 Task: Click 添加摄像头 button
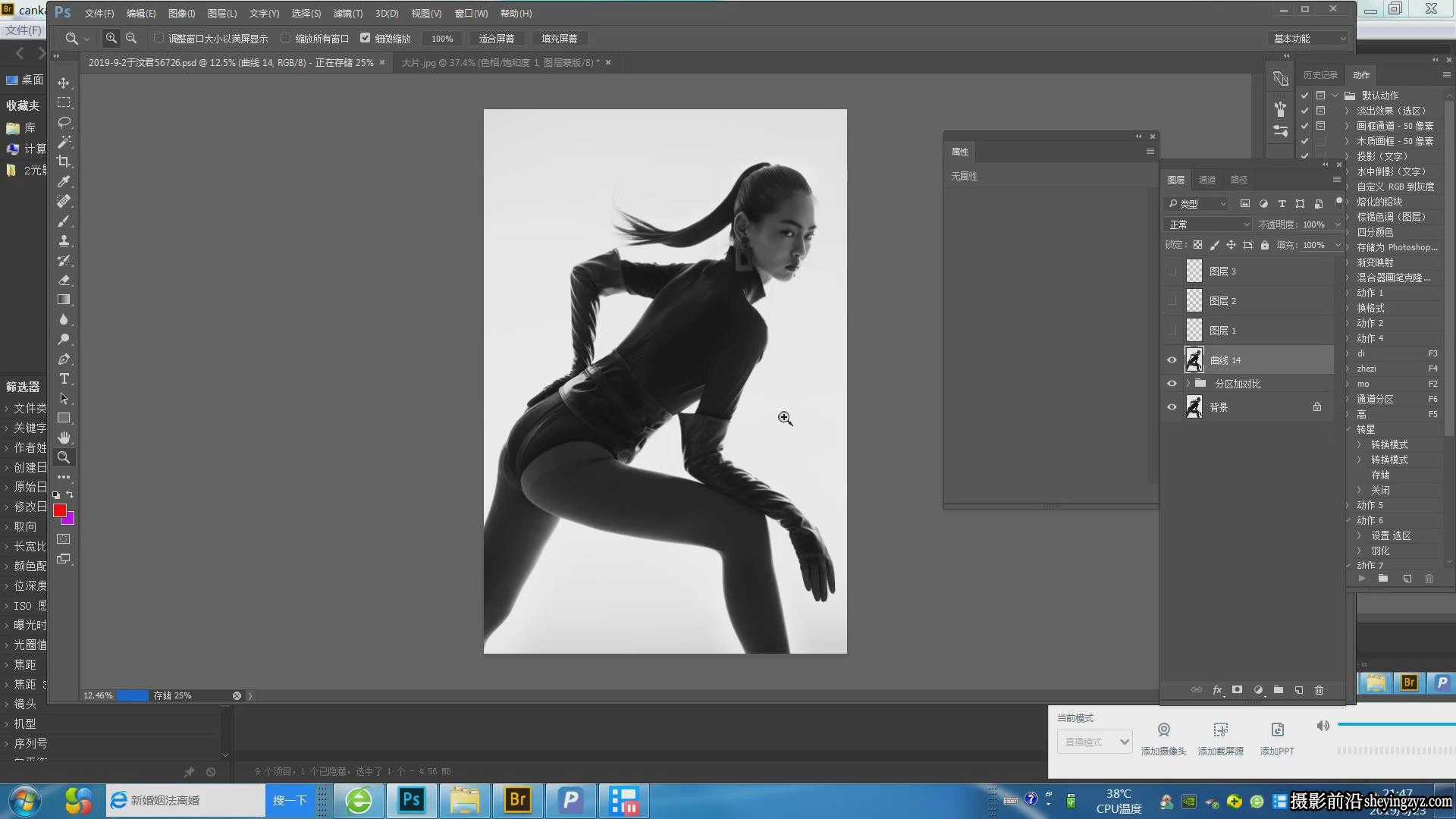pos(1163,738)
